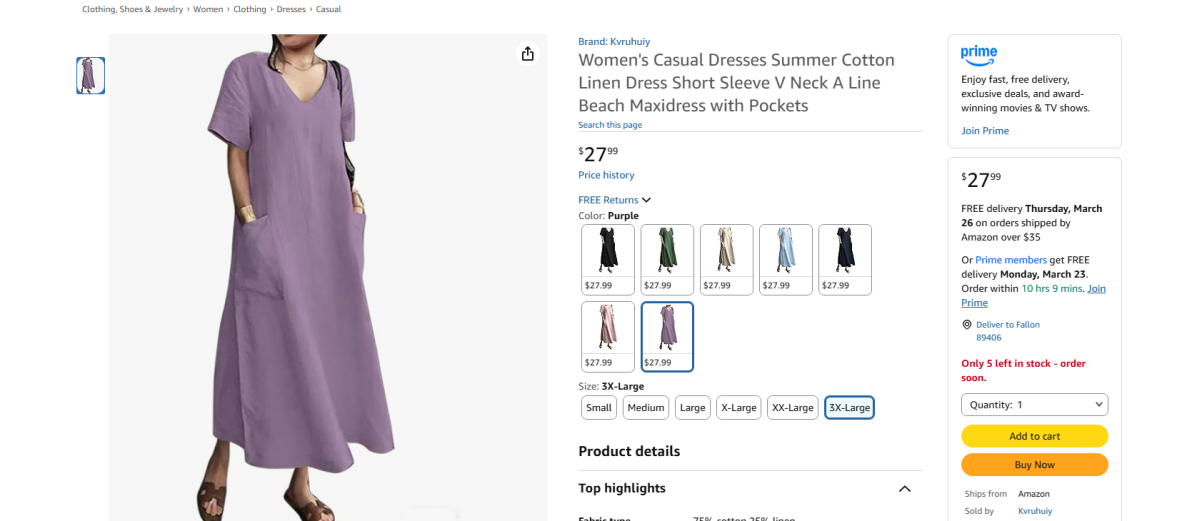Select the purple dress thumbnail image
1197x521 pixels.
tap(91, 76)
